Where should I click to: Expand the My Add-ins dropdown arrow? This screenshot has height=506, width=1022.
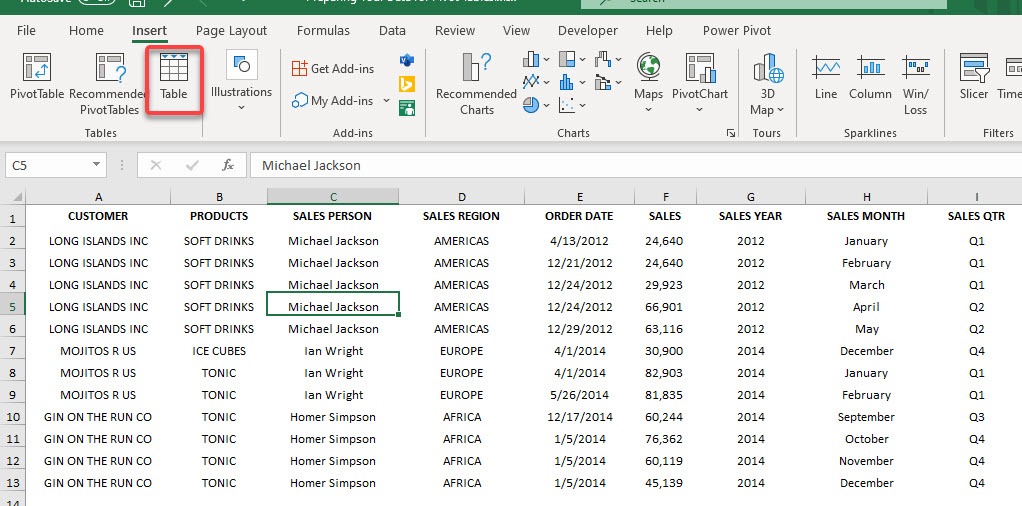(x=386, y=100)
